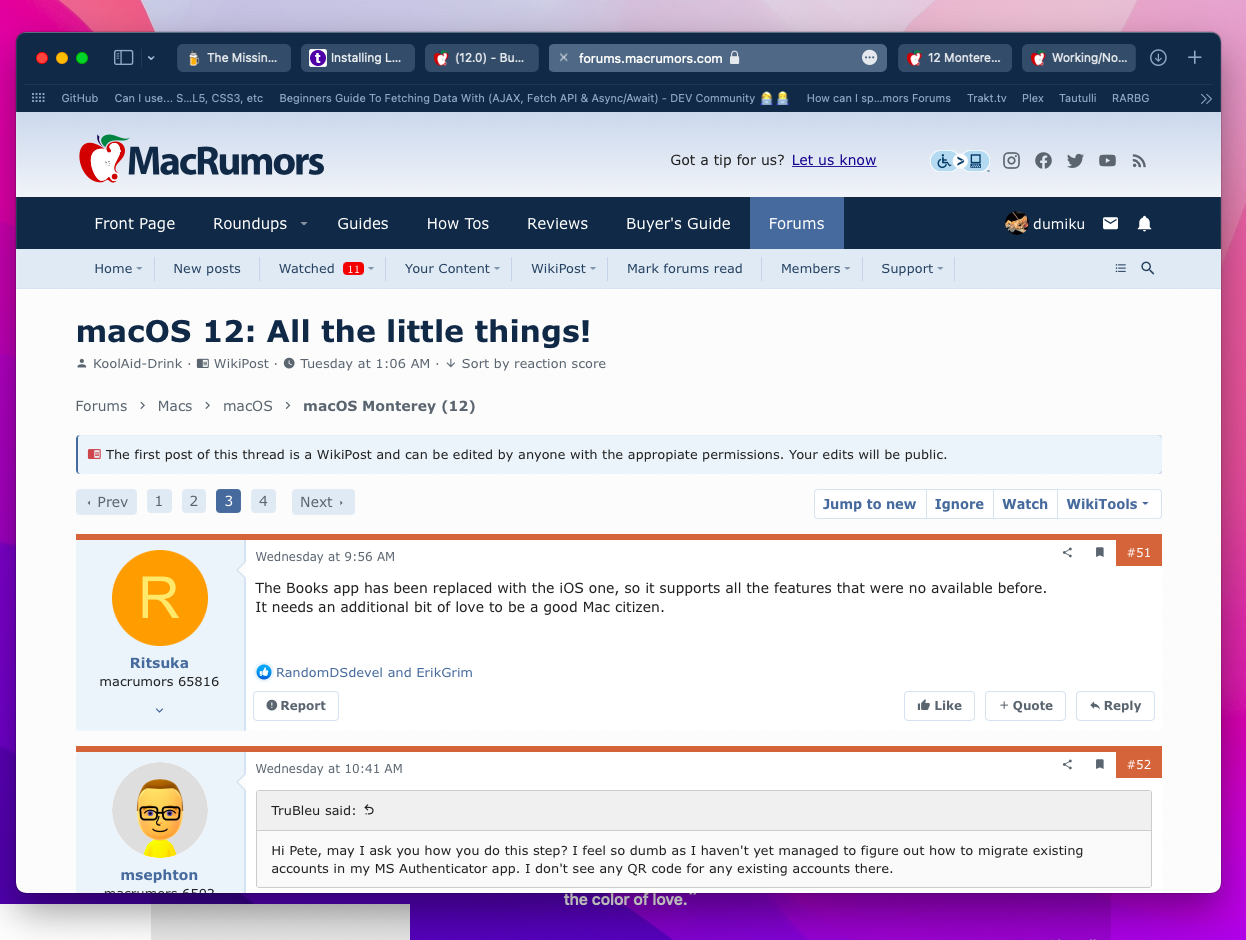Click Mark forums read
1246x940 pixels.
click(x=685, y=268)
